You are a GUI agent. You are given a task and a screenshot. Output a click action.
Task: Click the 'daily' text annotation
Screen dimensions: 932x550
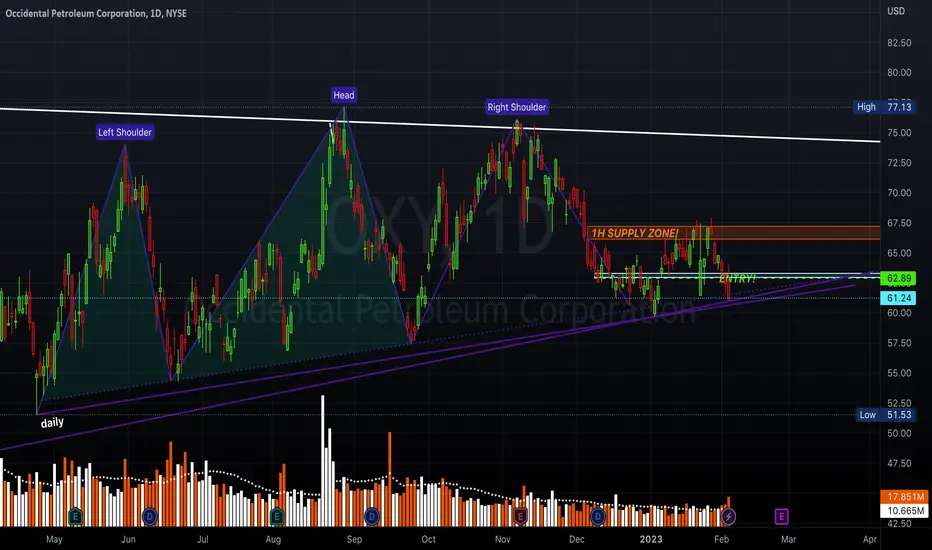click(52, 423)
